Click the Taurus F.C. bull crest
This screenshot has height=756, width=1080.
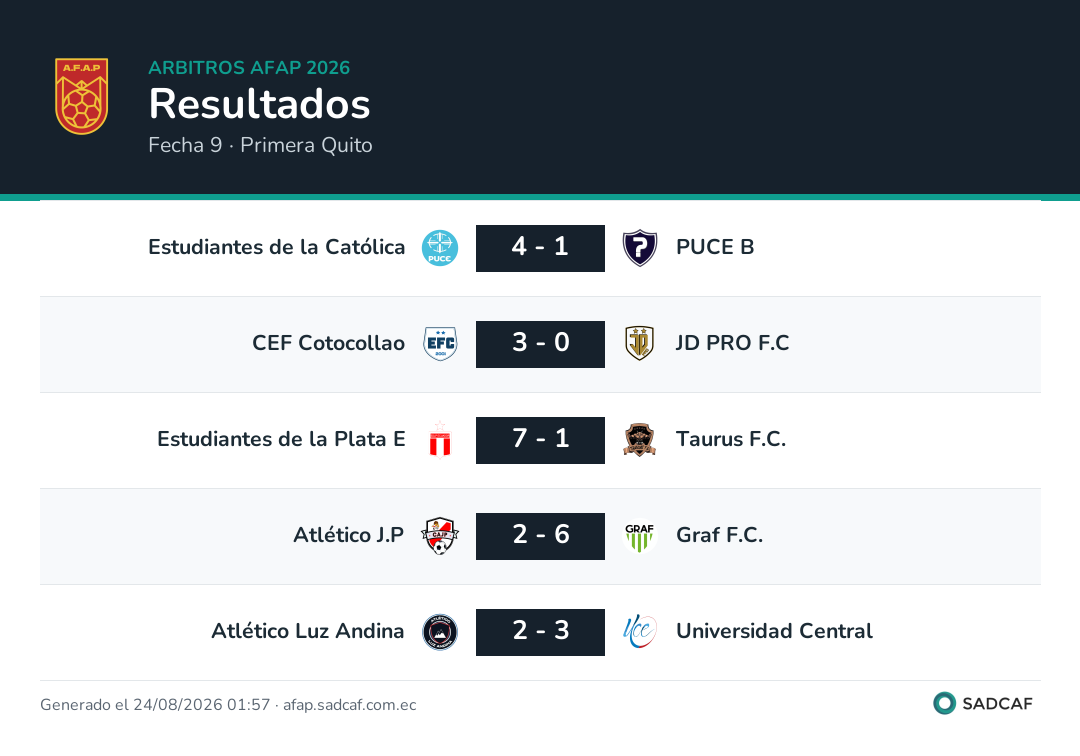point(639,440)
